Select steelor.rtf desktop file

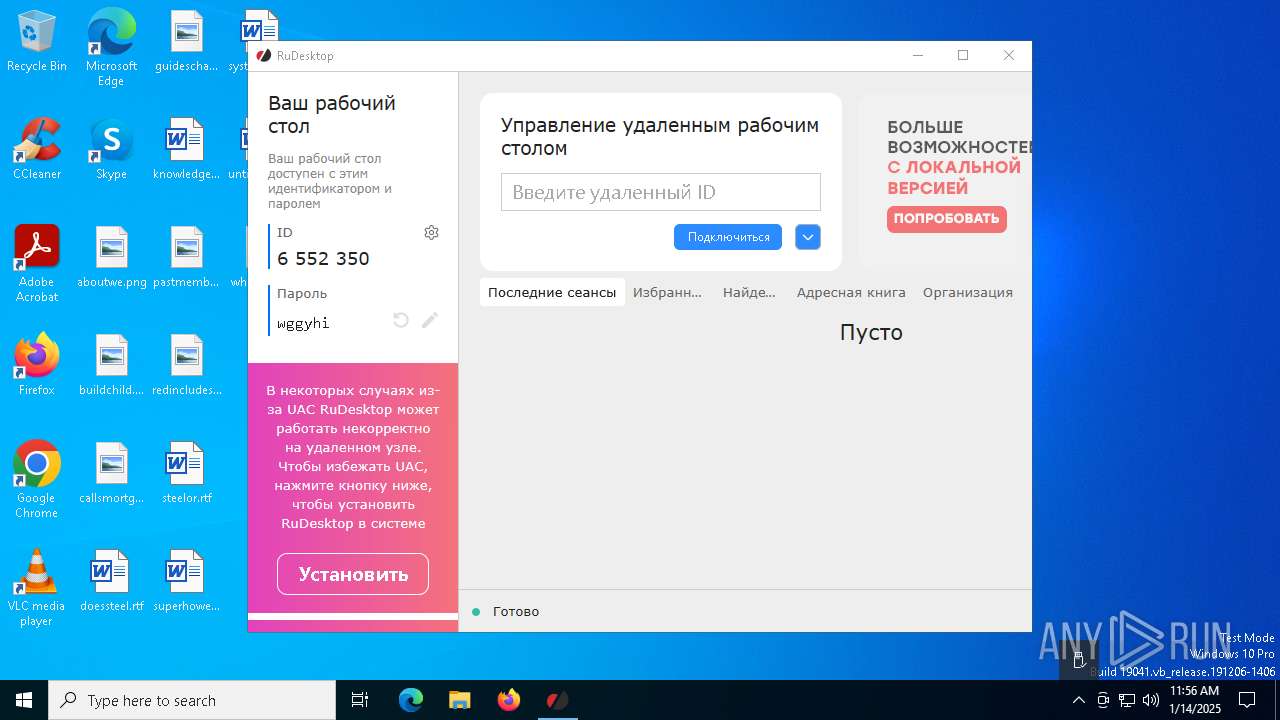186,473
